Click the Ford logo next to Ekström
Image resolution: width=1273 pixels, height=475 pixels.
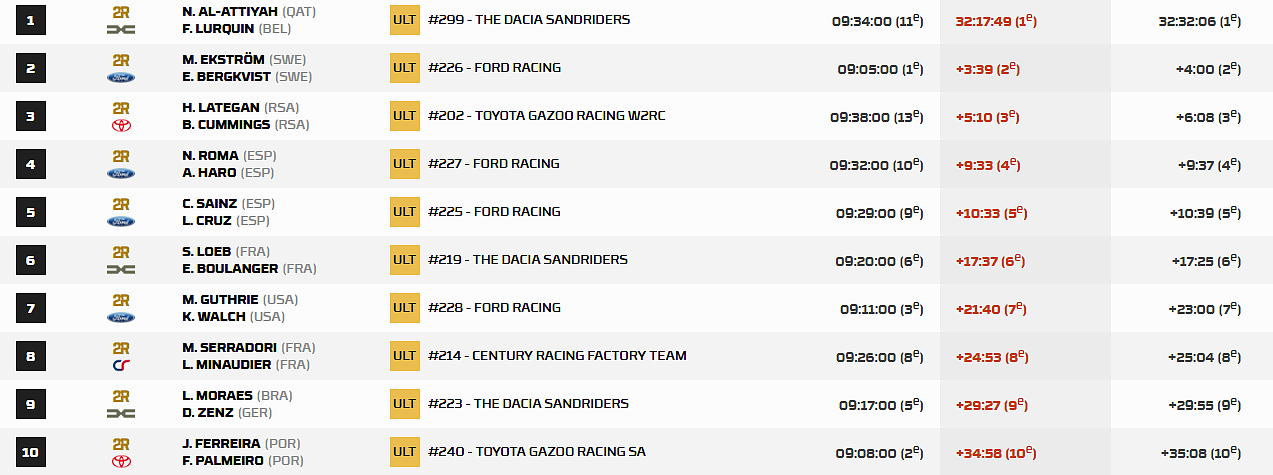pos(121,77)
